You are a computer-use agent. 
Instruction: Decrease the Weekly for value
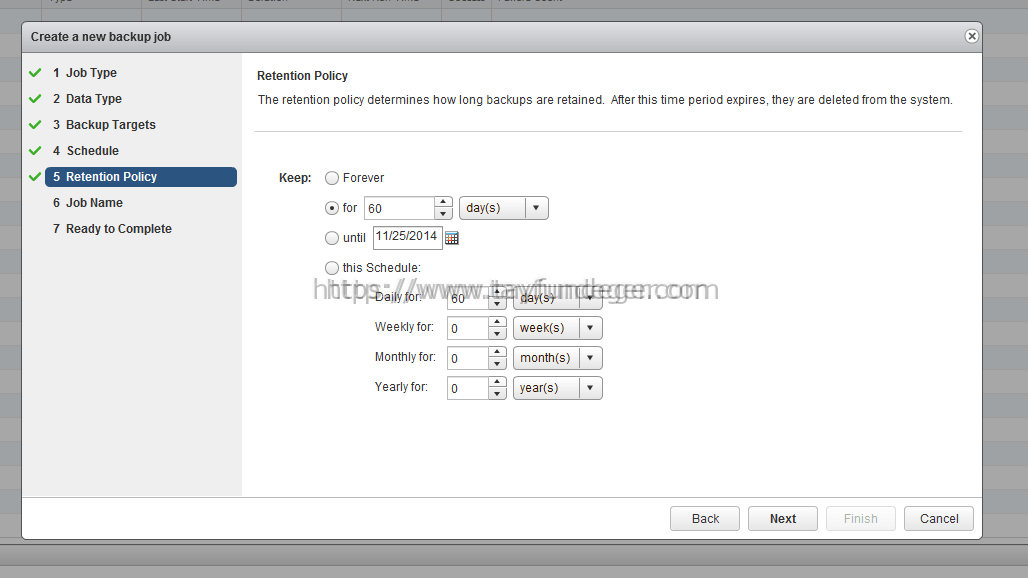pos(497,334)
